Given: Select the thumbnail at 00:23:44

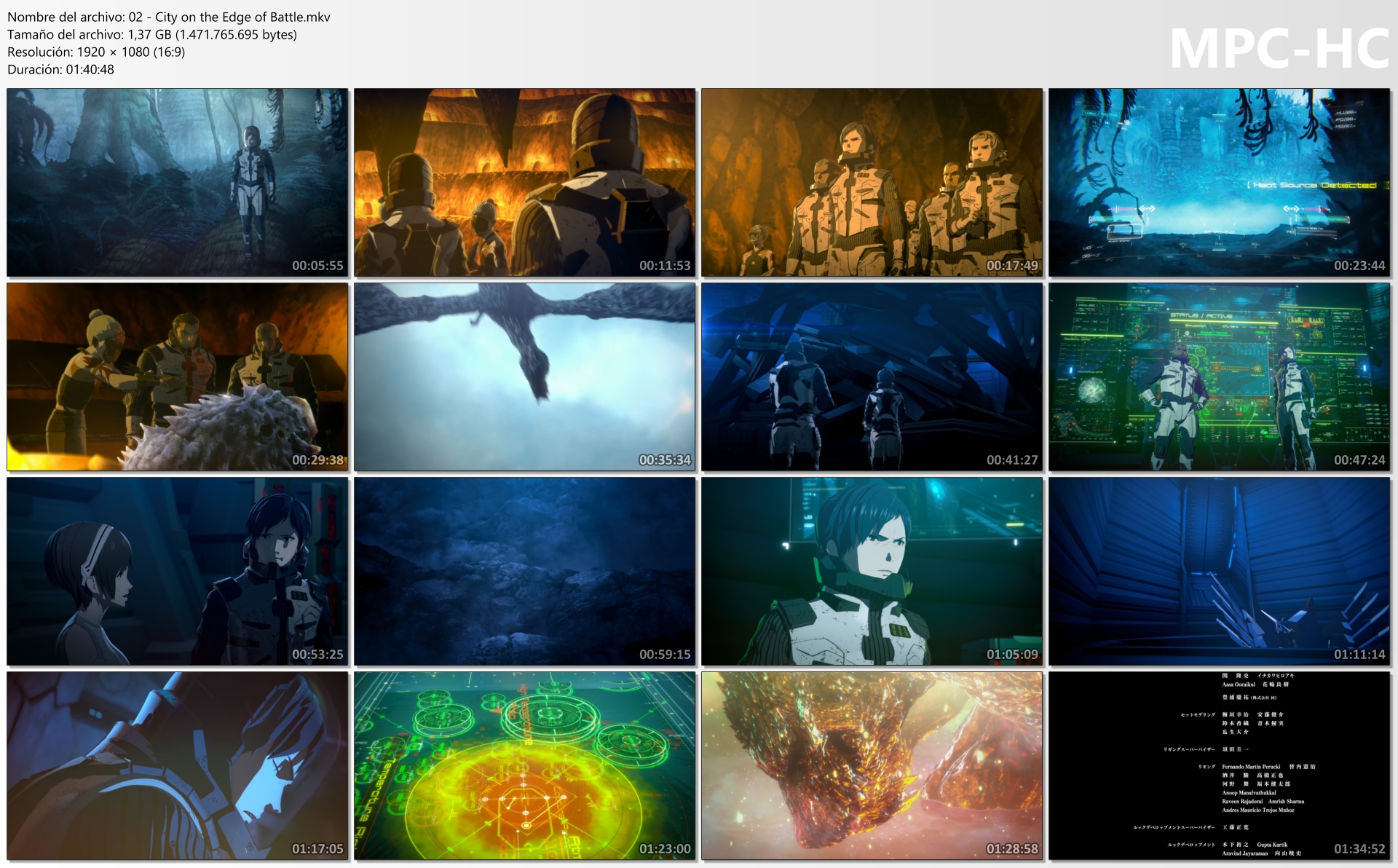Looking at the screenshot, I should coord(1220,183).
